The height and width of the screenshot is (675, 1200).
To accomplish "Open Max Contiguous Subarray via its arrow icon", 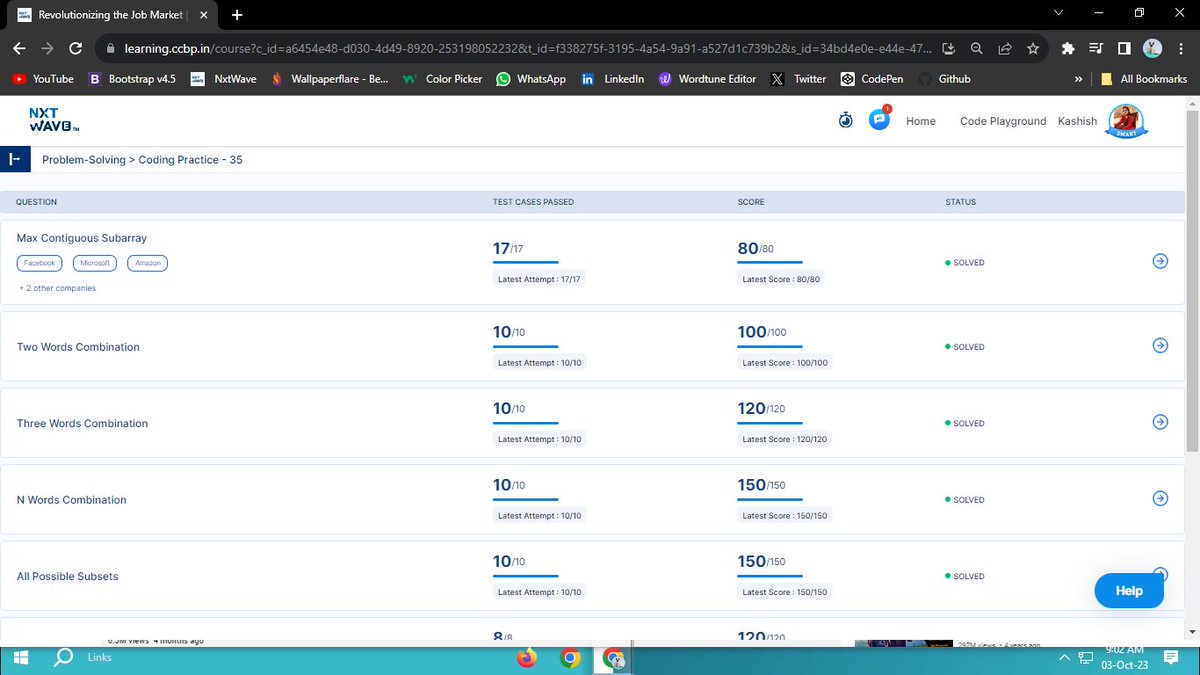I will pyautogui.click(x=1160, y=261).
